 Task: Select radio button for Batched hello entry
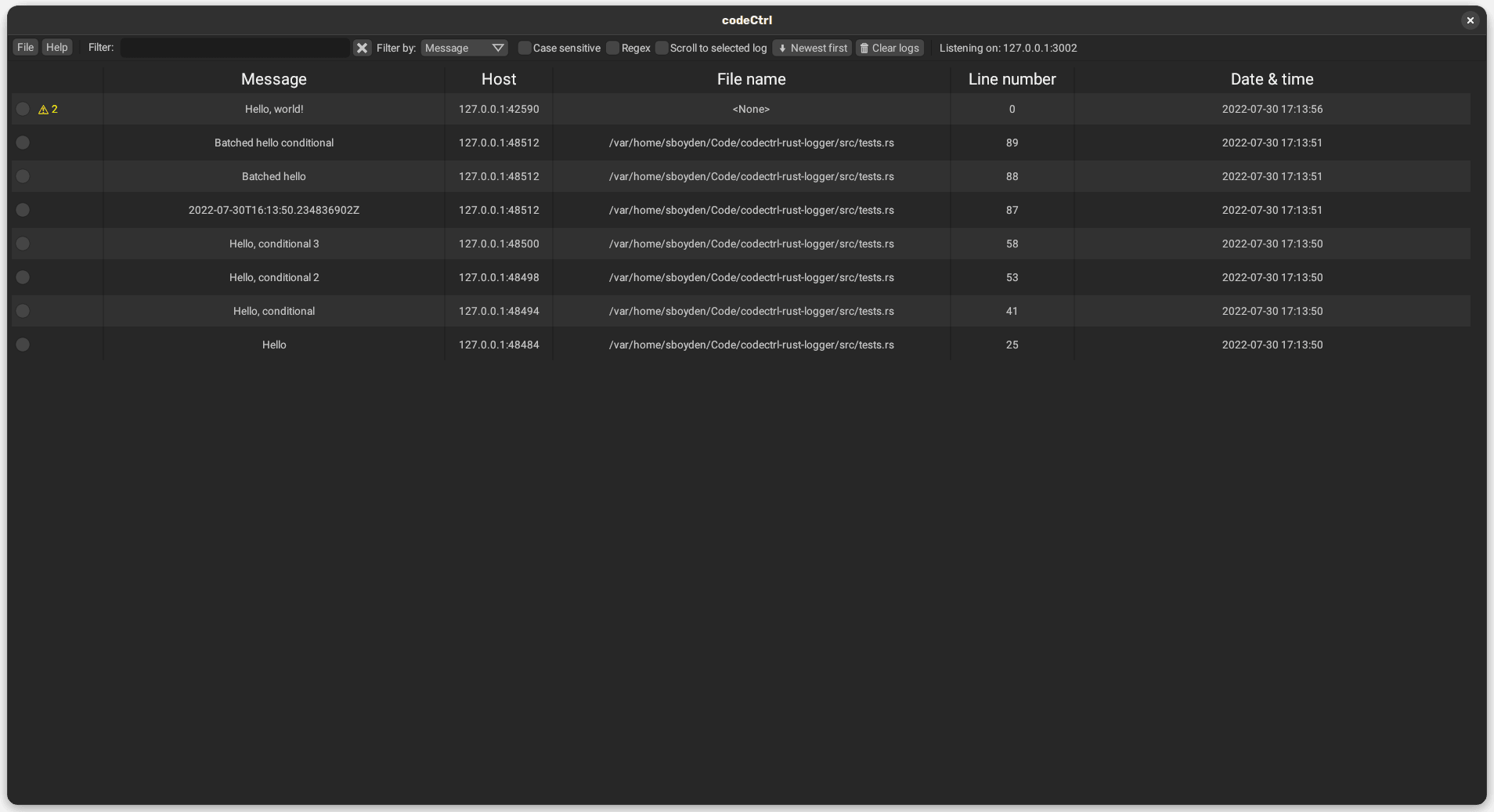(x=22, y=176)
